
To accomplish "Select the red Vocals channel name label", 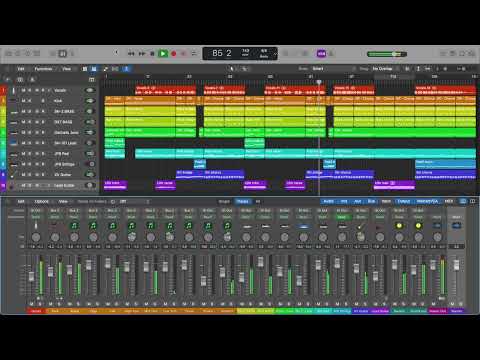I will pyautogui.click(x=36, y=311).
